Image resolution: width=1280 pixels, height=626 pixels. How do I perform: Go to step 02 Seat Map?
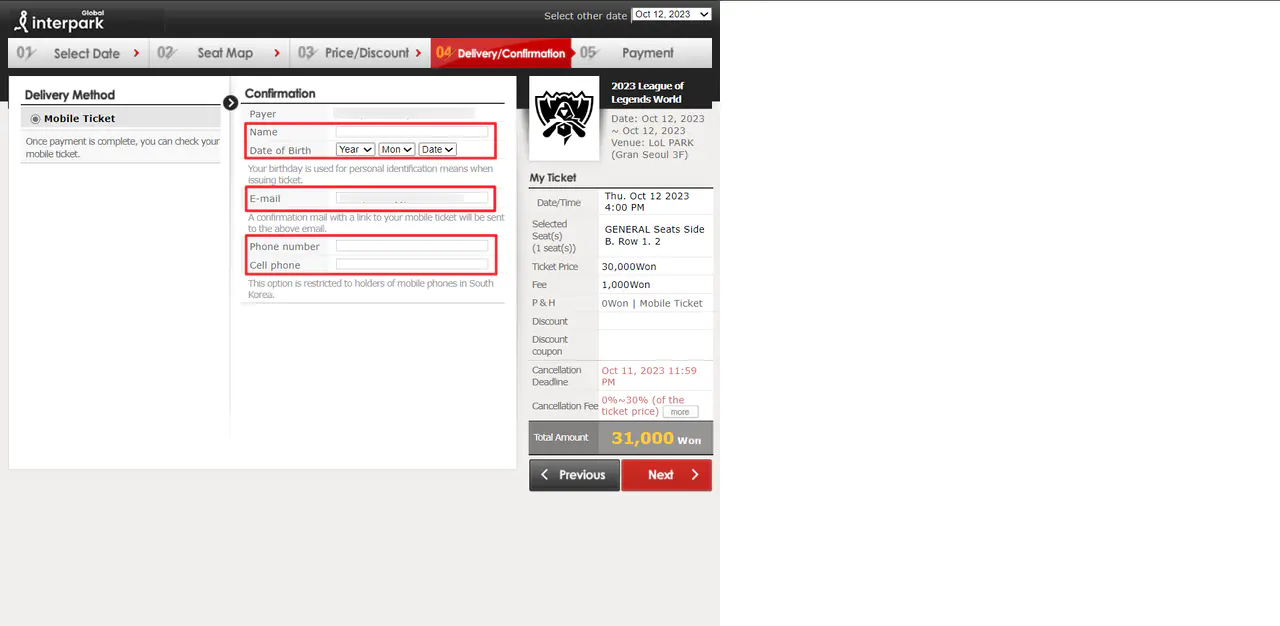[x=219, y=53]
